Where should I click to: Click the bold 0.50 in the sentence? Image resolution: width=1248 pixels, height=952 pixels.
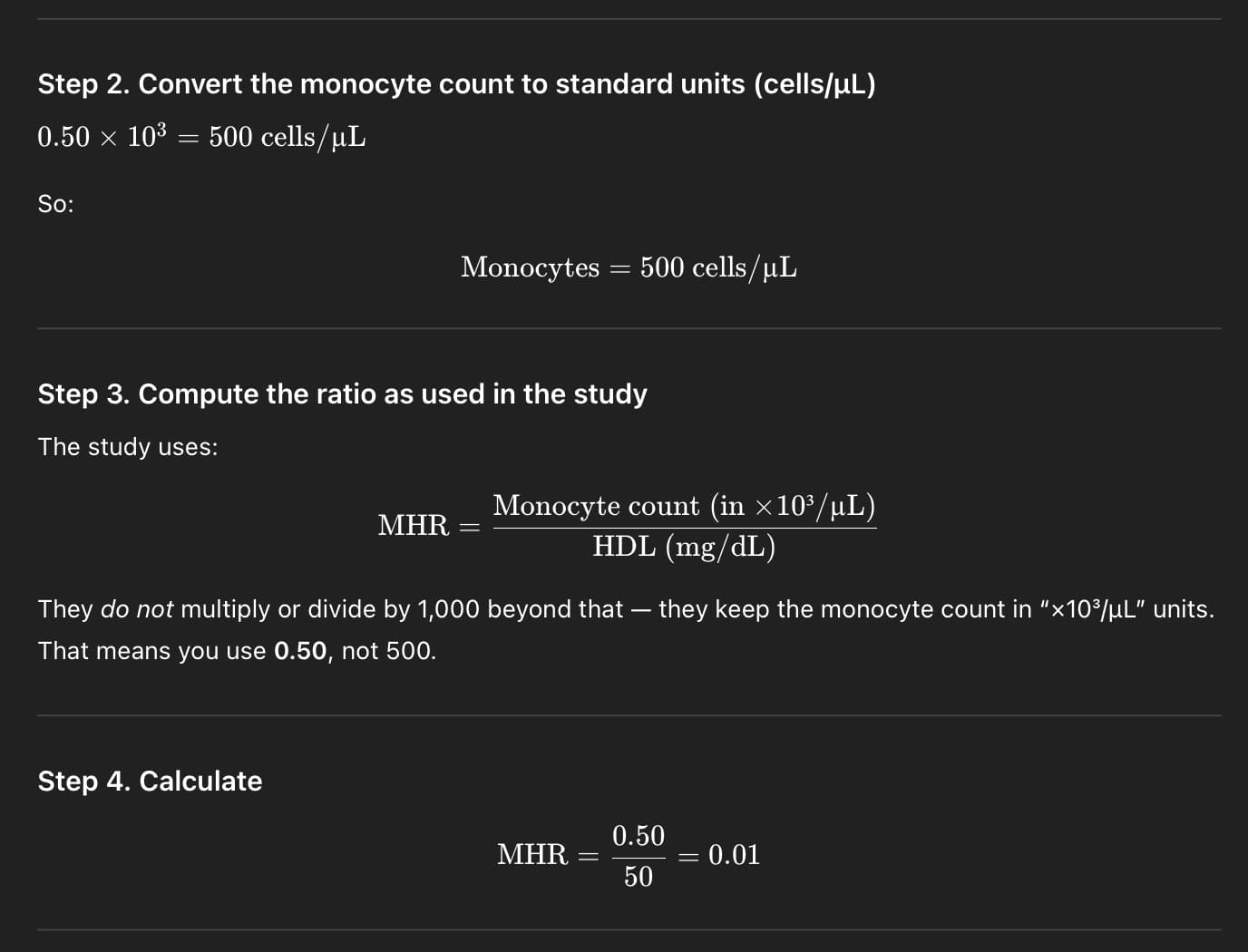coord(299,651)
